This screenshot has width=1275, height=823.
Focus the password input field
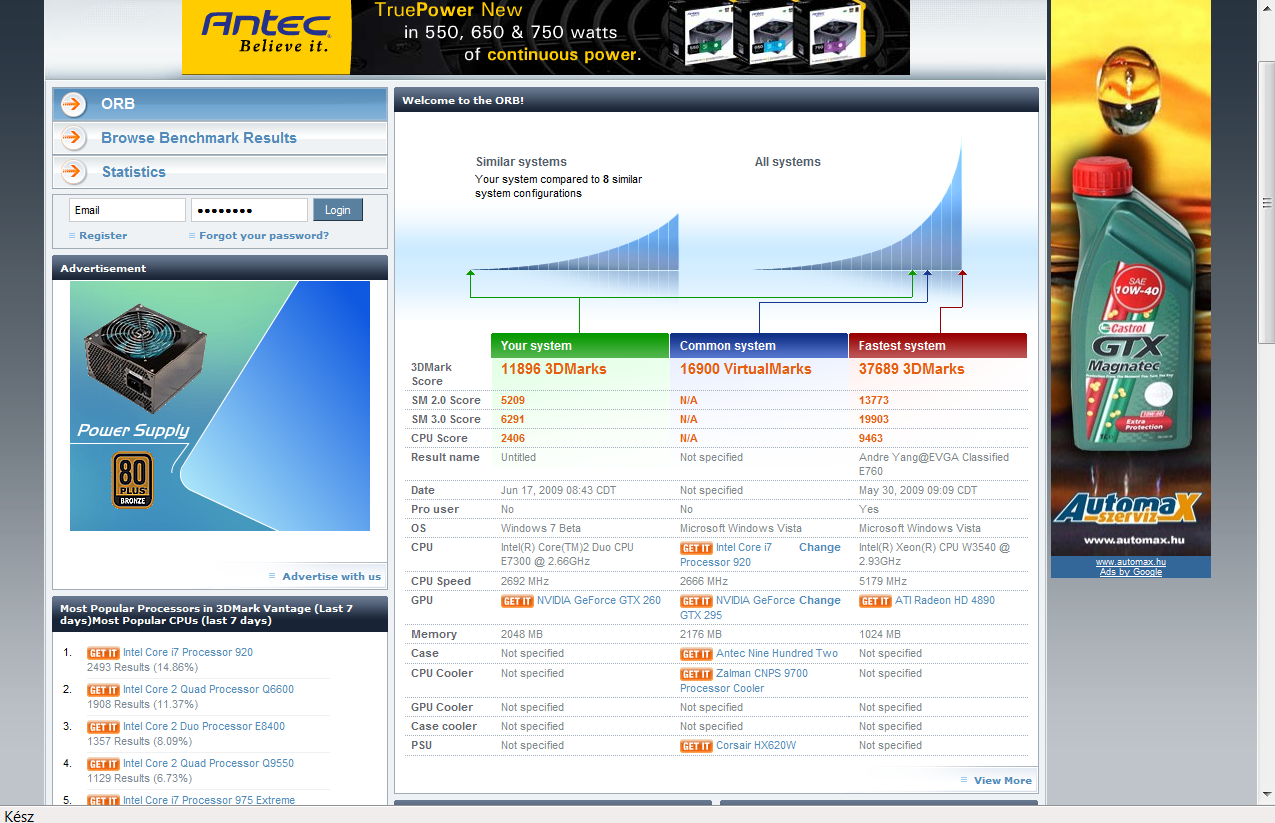249,210
